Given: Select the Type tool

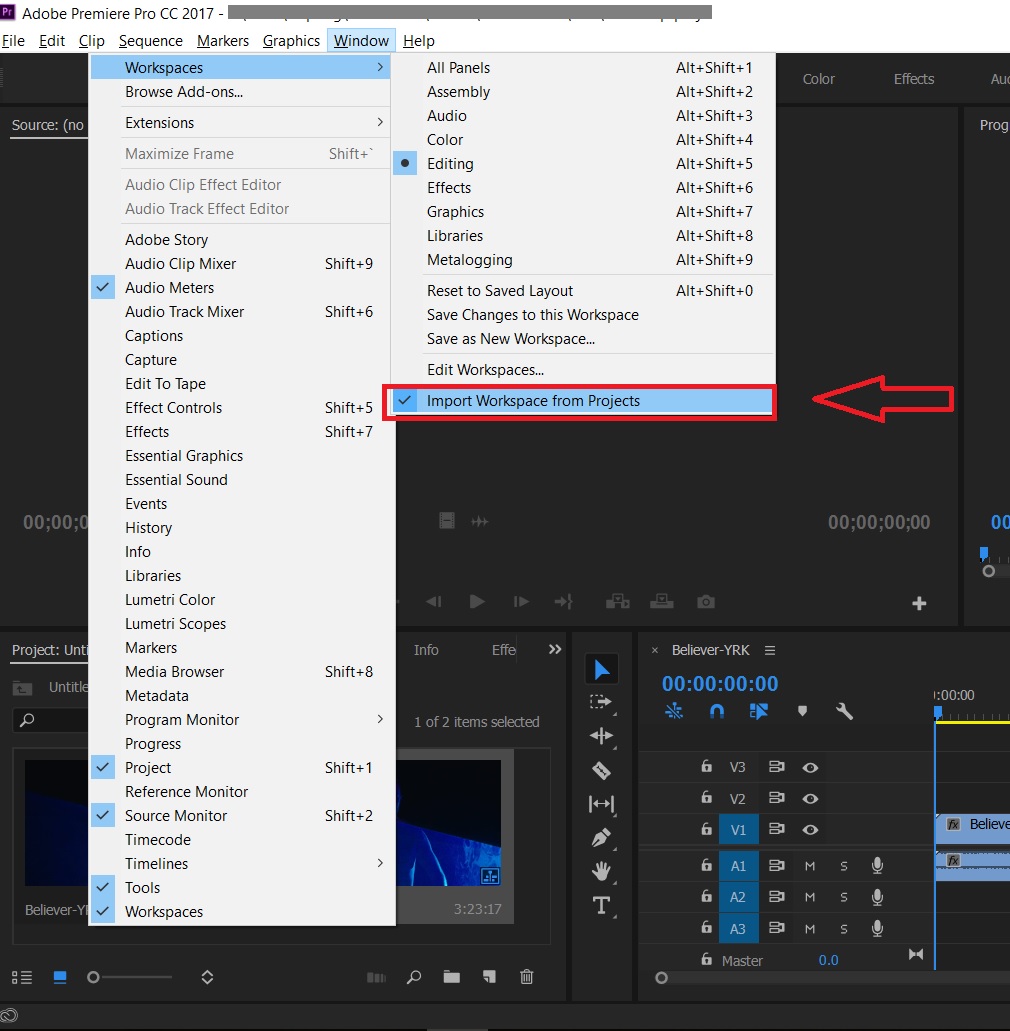Looking at the screenshot, I should tap(602, 905).
